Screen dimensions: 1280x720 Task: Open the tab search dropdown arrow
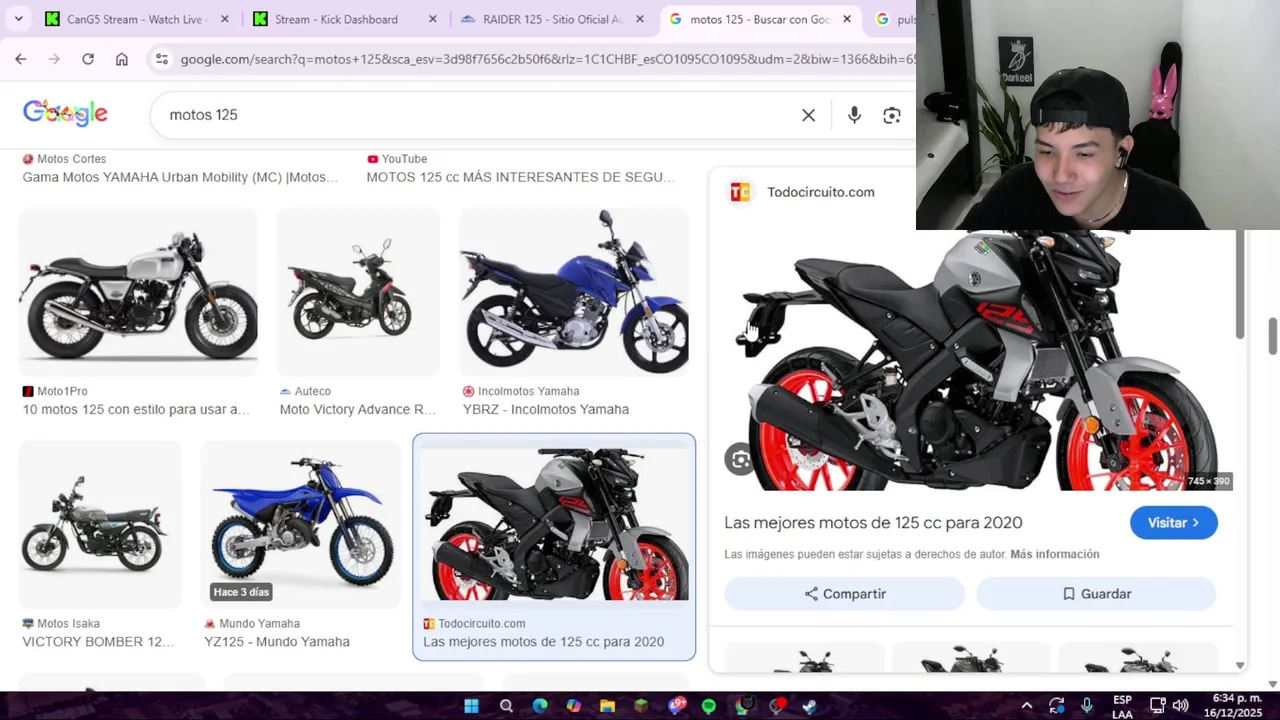coord(18,19)
